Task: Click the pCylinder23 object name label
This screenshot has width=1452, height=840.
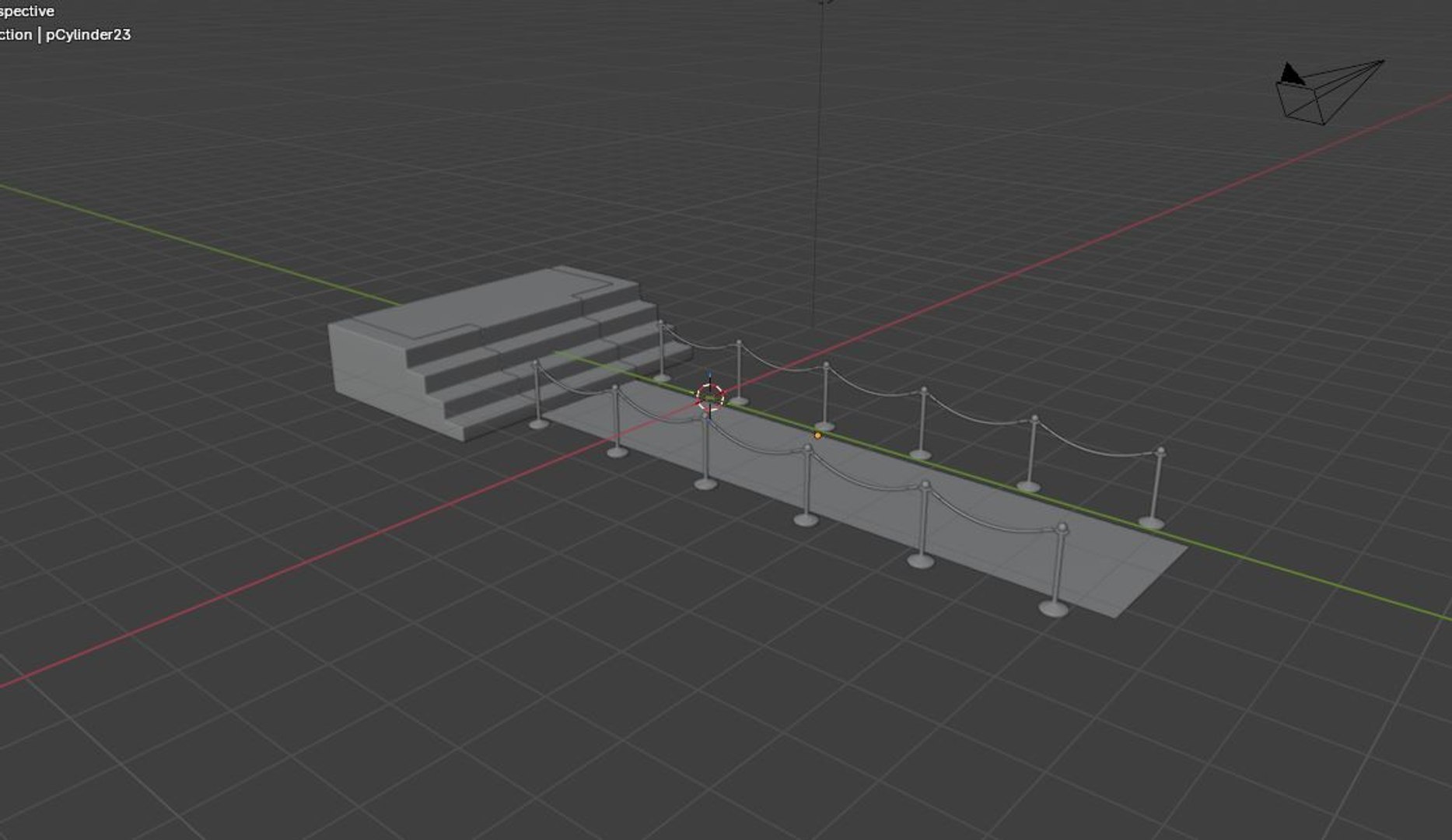Action: tap(88, 35)
